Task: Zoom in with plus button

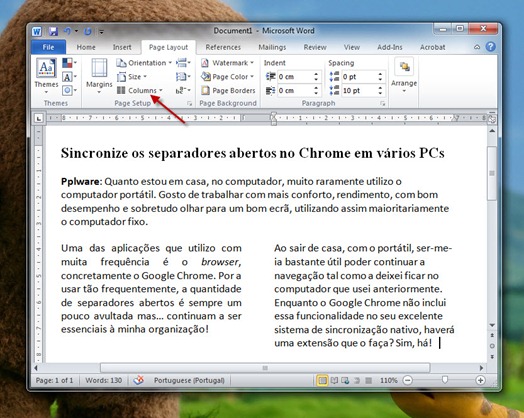Action: click(x=480, y=380)
